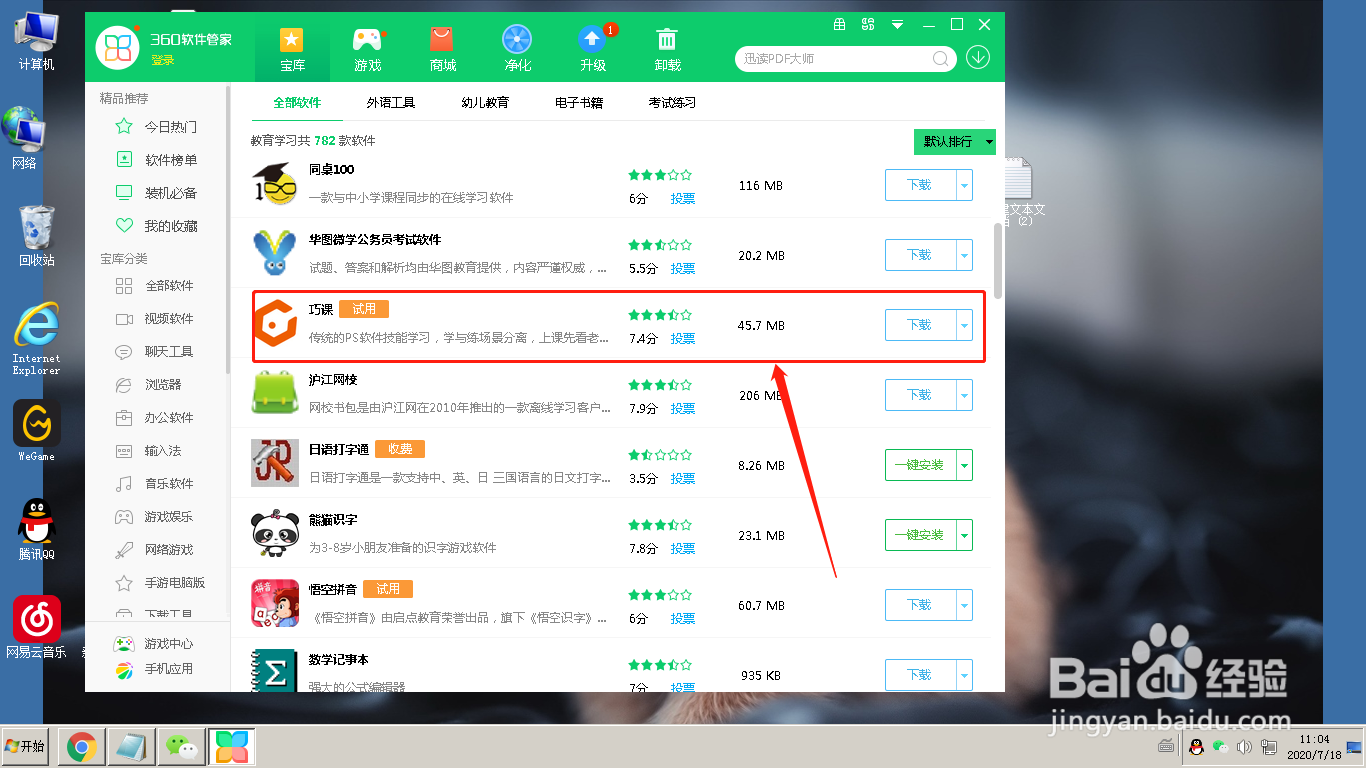1366x768 pixels.
Task: Click 下载 for 巧课
Action: 920,325
